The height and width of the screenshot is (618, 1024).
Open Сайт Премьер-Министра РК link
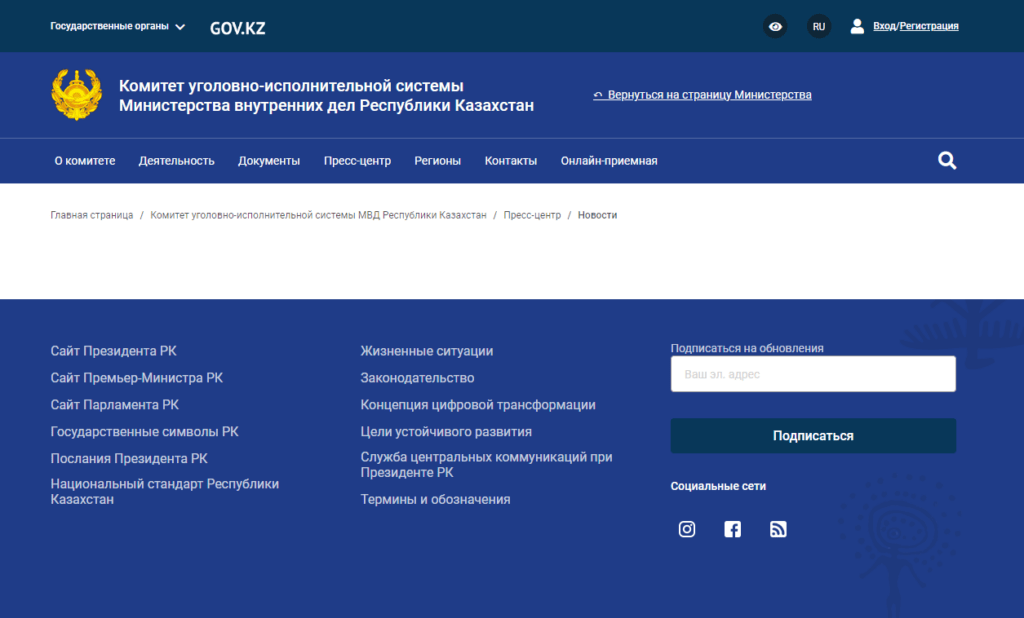coord(136,378)
